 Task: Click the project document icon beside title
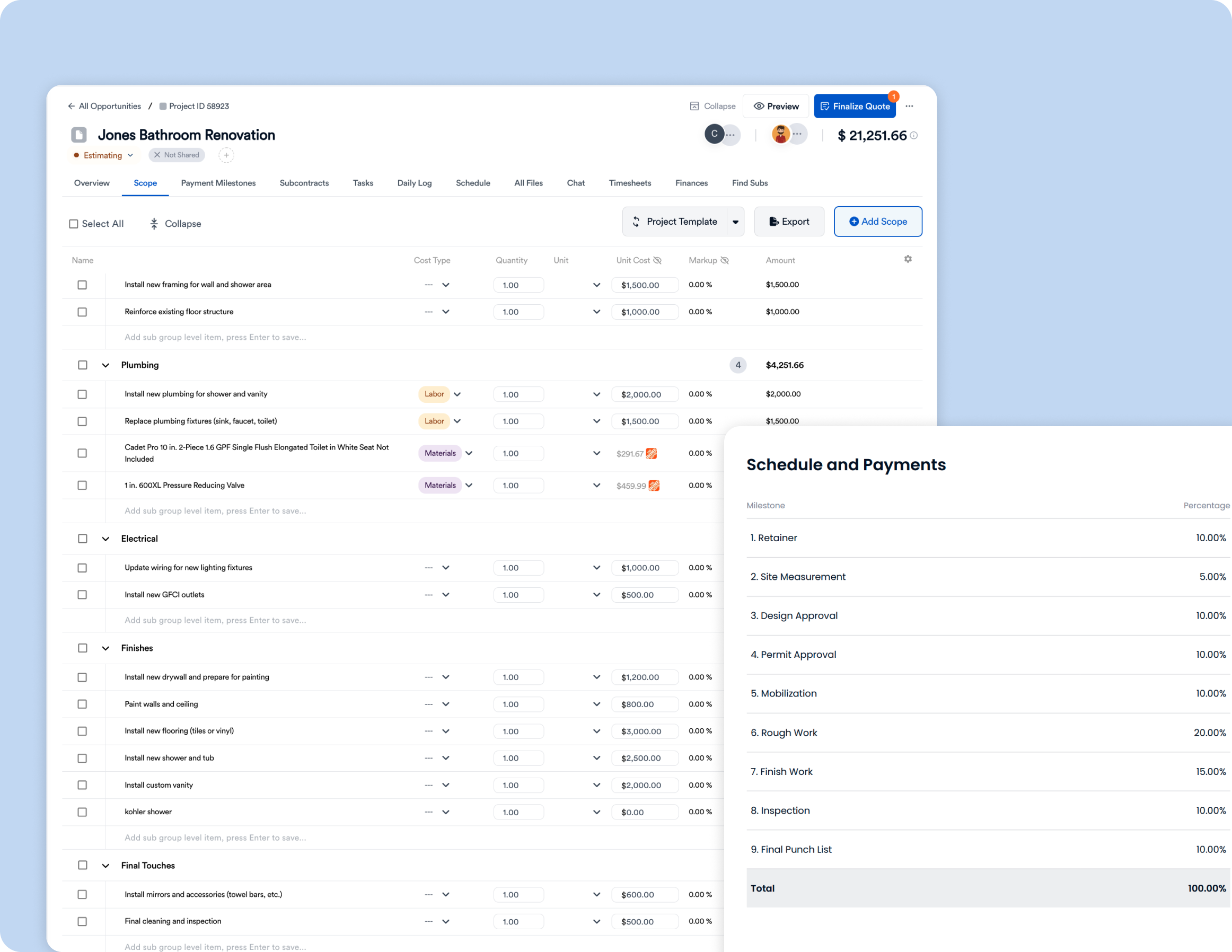tap(79, 135)
